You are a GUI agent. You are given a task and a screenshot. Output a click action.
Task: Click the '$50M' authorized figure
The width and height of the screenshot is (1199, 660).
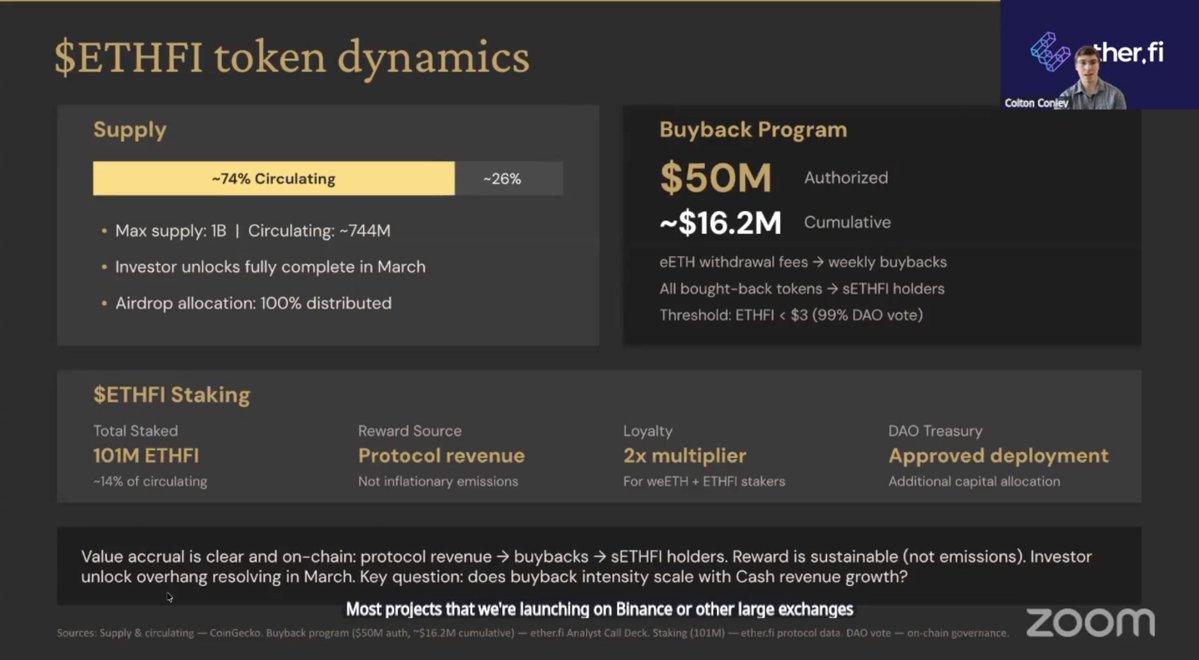coord(716,177)
